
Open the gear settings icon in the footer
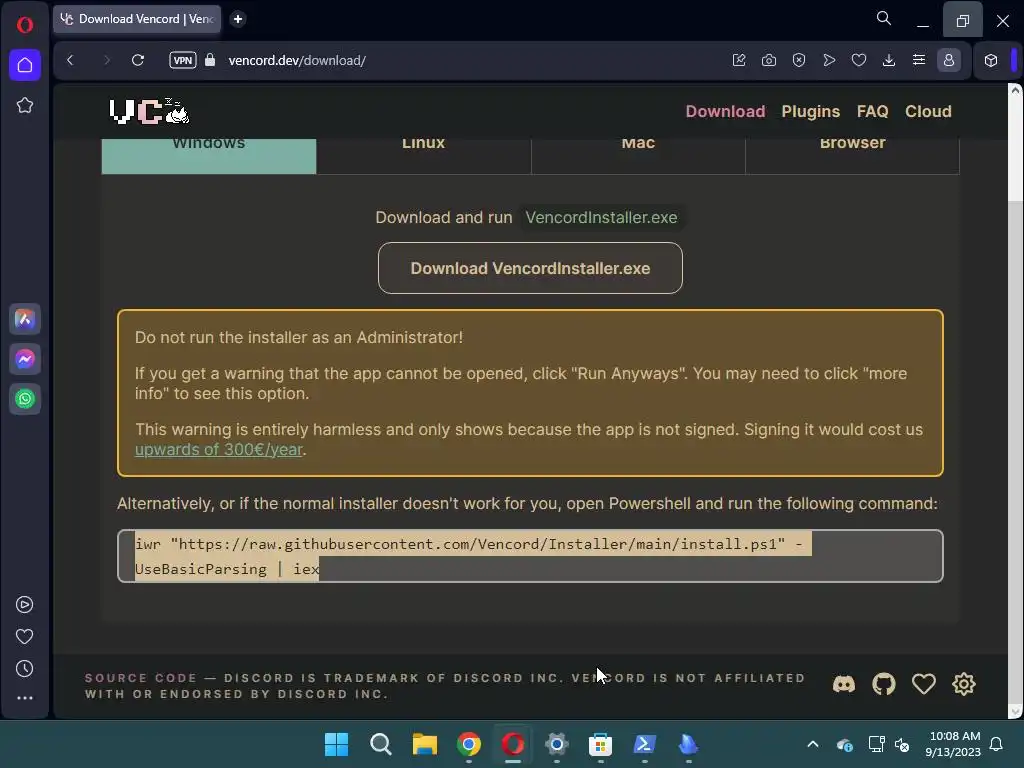point(964,684)
